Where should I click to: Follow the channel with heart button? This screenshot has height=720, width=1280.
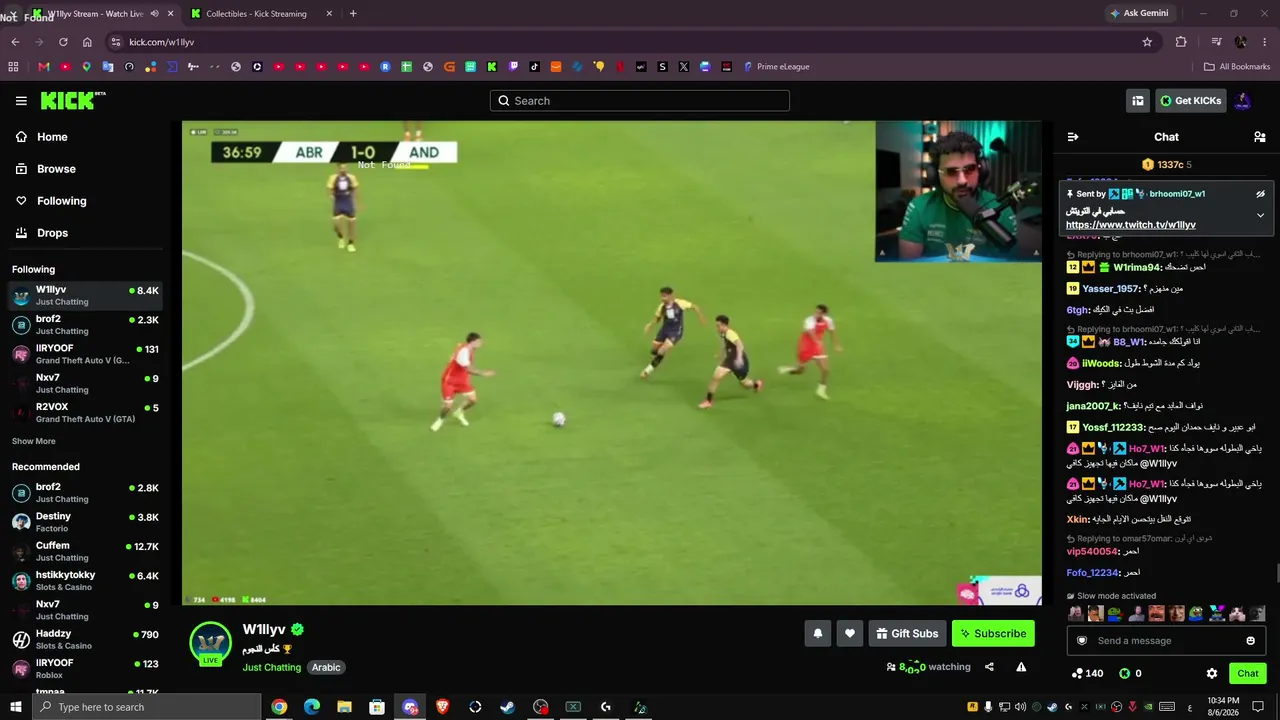pyautogui.click(x=850, y=633)
